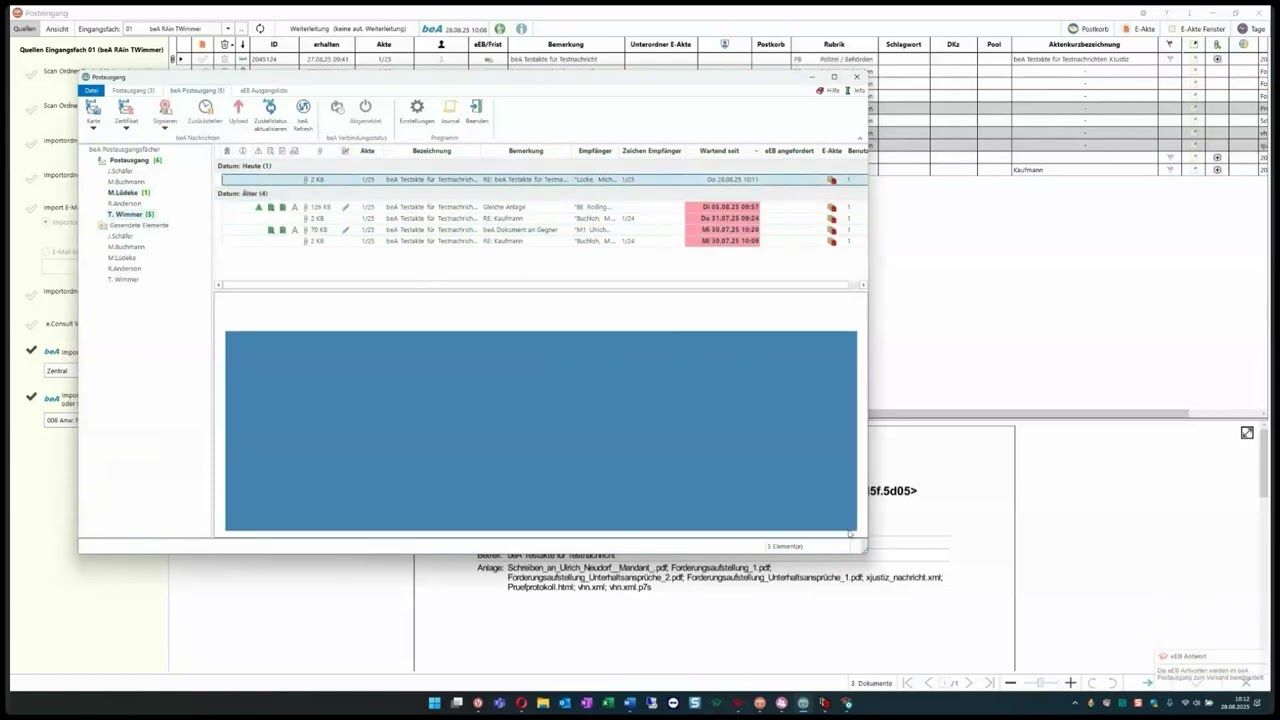Click the beA Refresh icon

[x=303, y=107]
